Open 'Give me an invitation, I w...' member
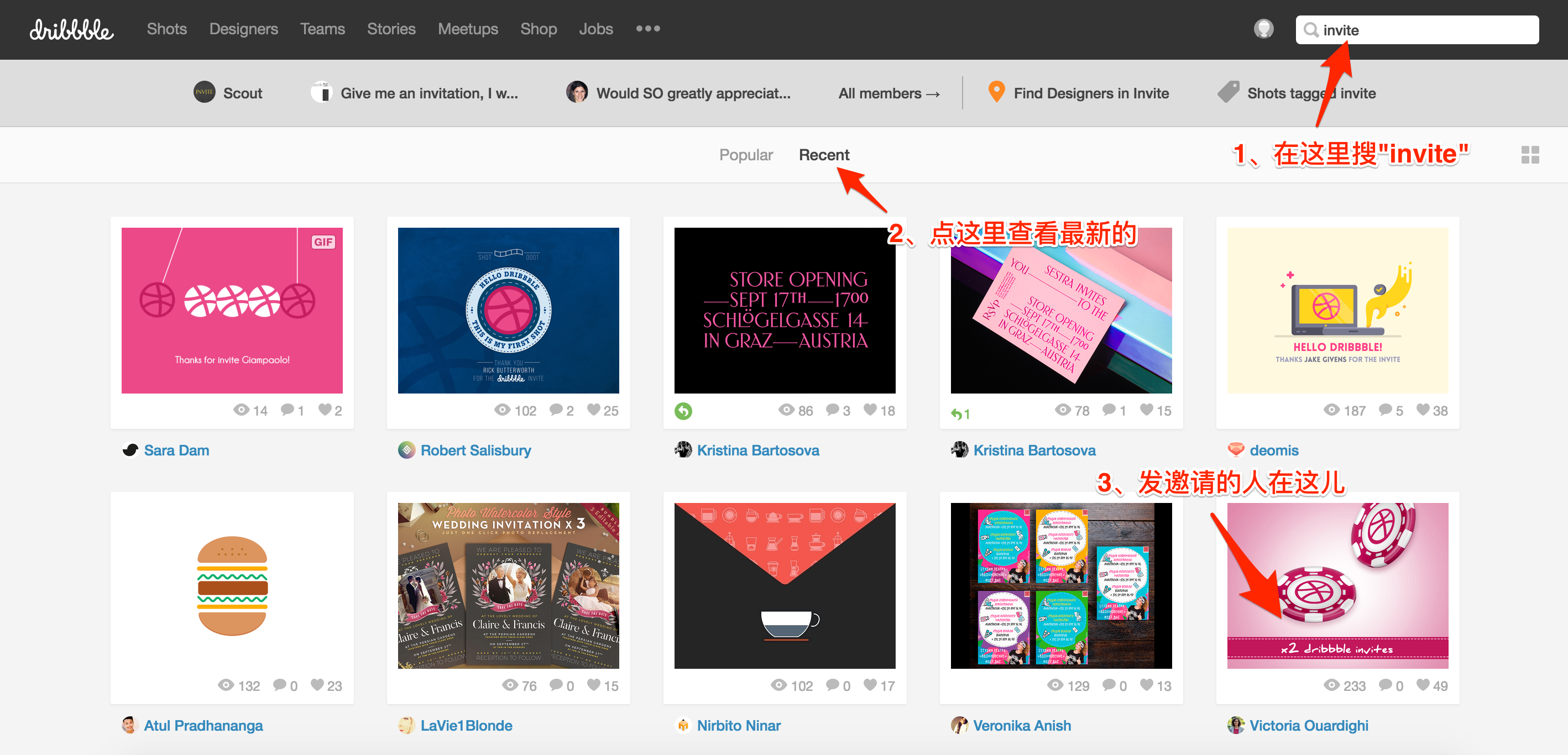1568x755 pixels. tap(429, 93)
